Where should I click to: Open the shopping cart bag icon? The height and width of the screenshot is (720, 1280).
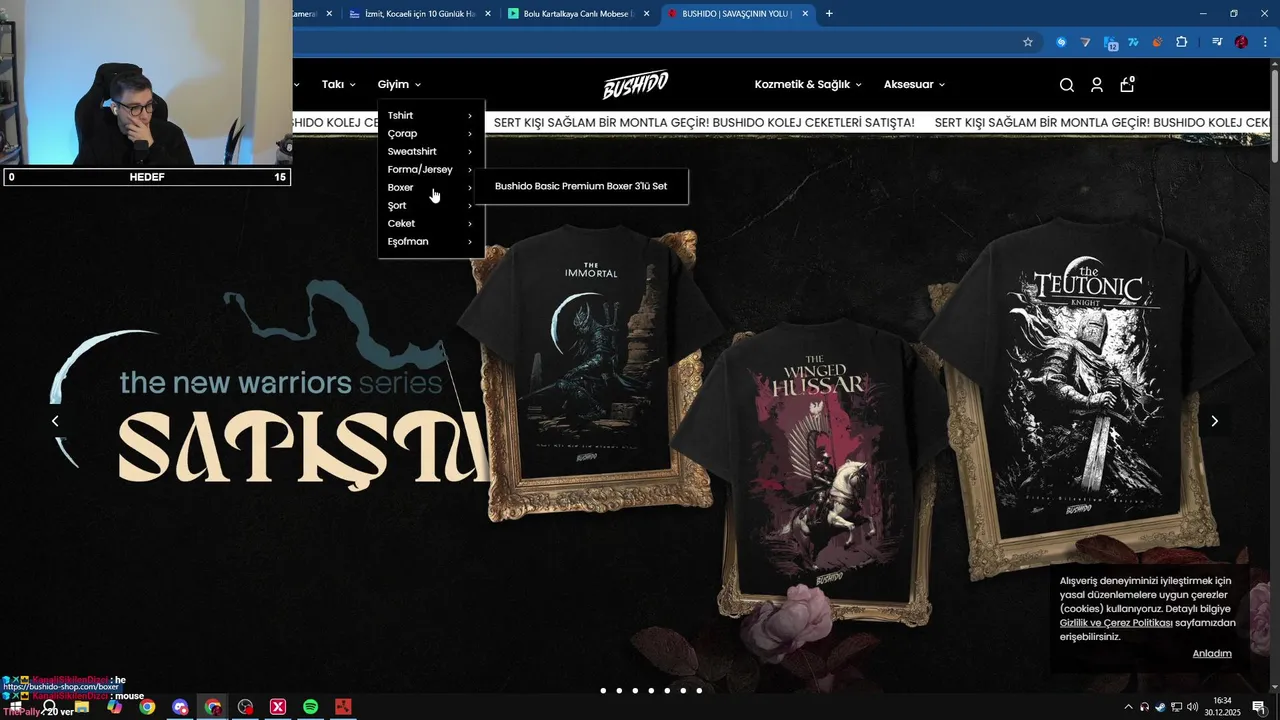pos(1127,84)
